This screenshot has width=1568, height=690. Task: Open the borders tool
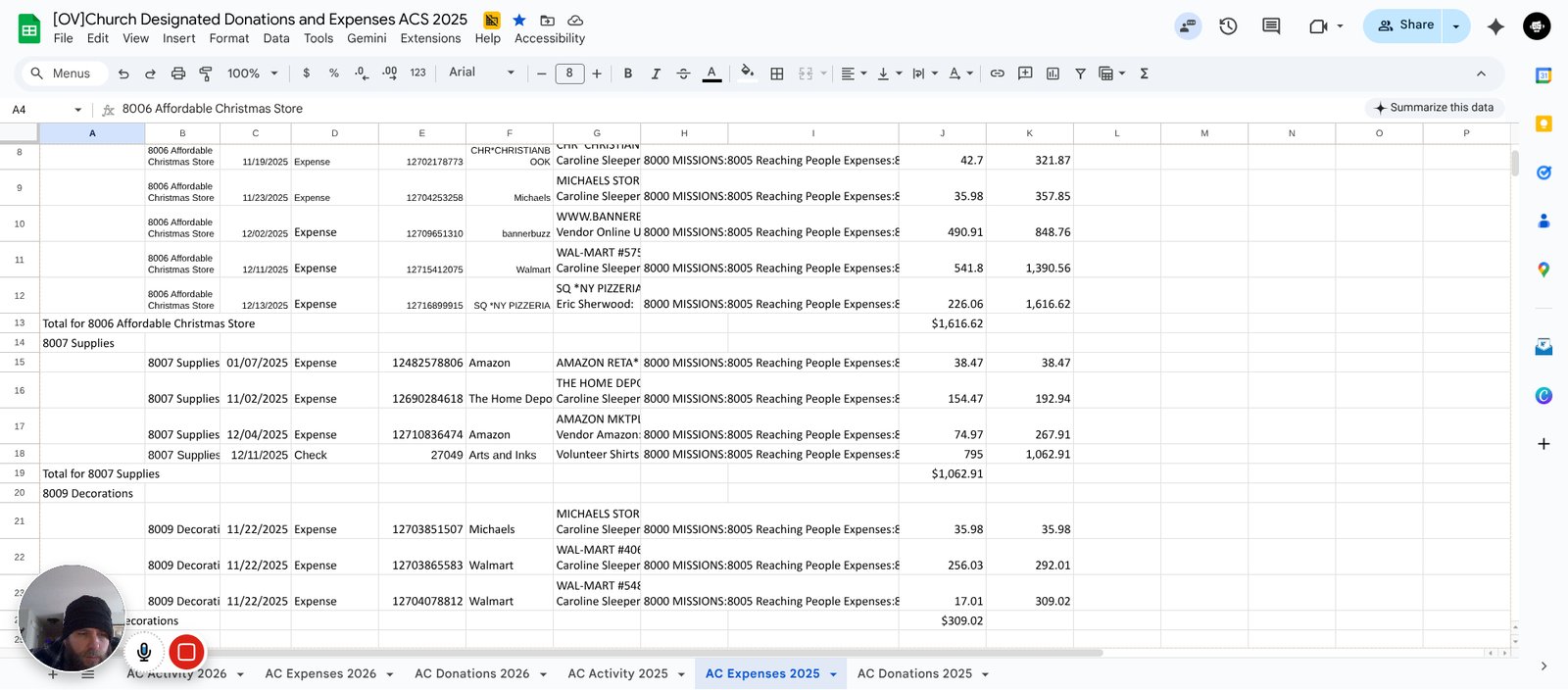click(777, 74)
